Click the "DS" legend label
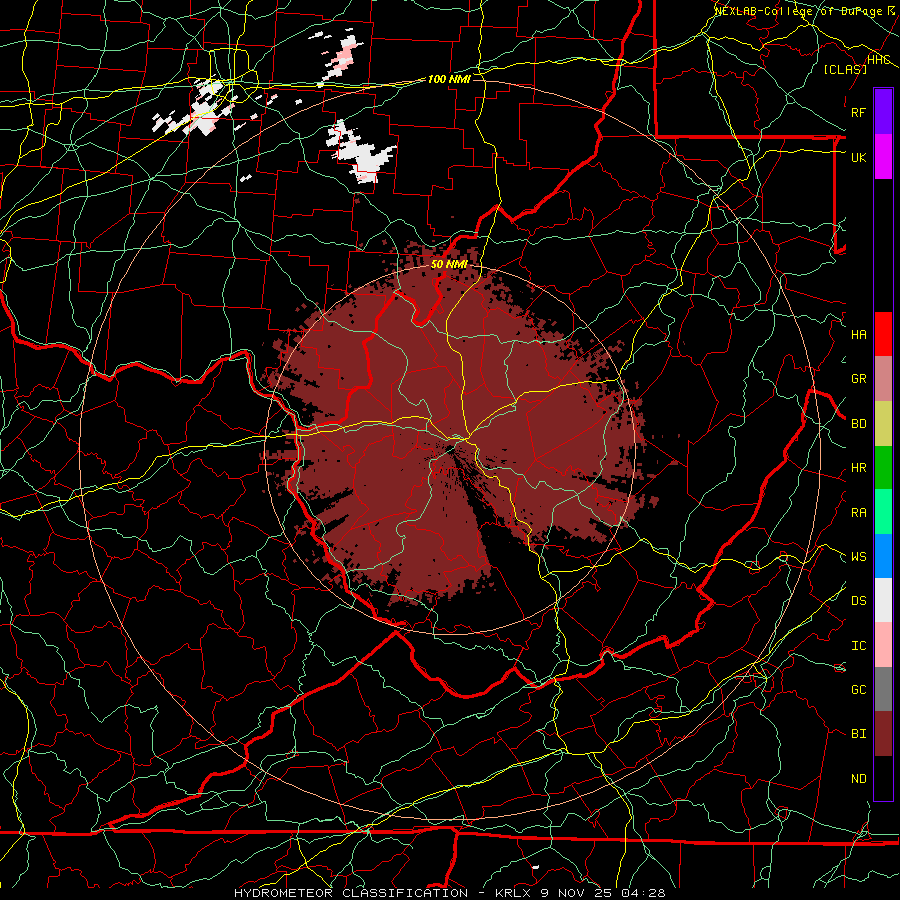Viewport: 900px width, 900px height. click(858, 601)
